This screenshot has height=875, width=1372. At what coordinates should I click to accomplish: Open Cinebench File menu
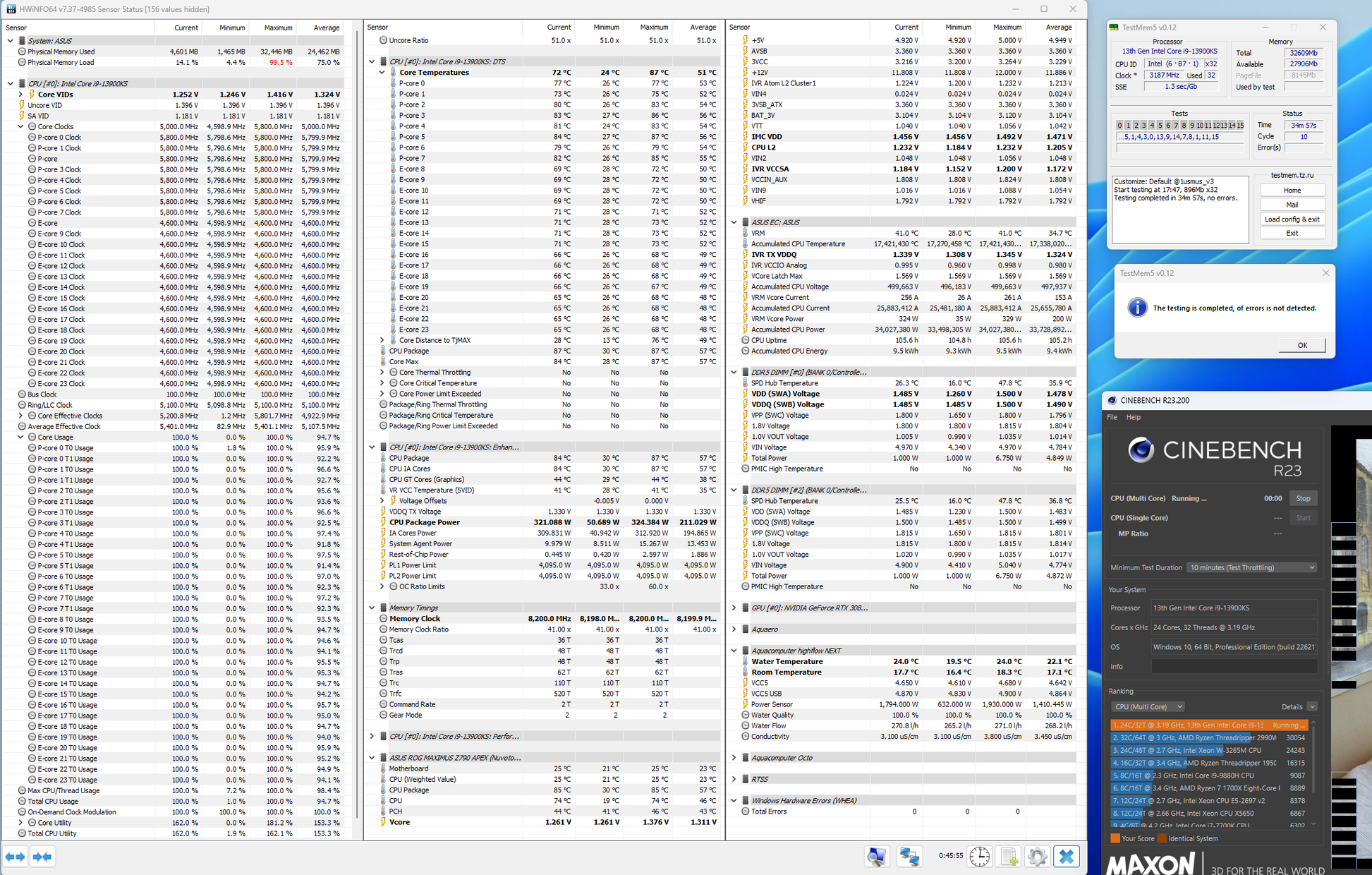click(1112, 417)
